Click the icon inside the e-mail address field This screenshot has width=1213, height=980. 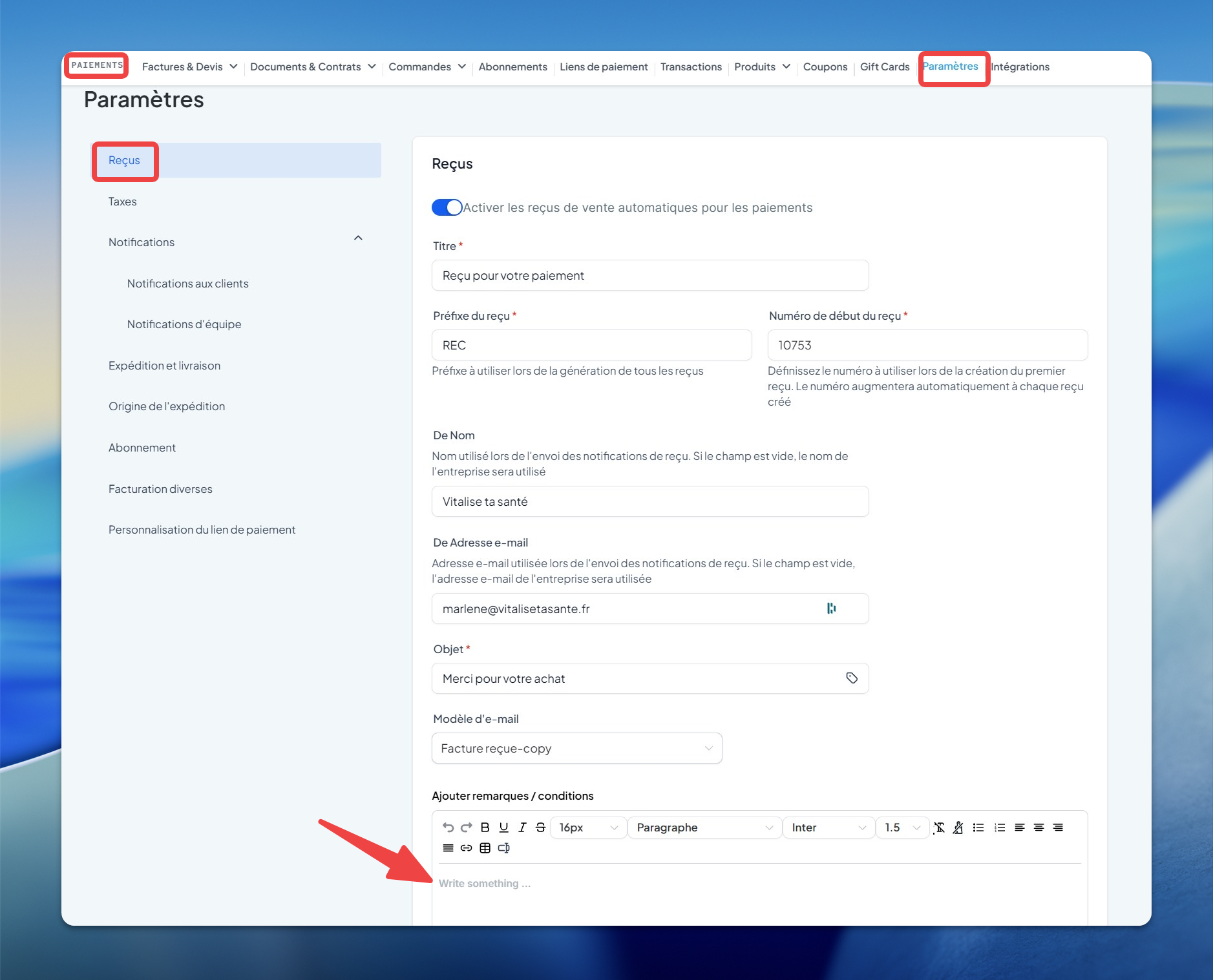(x=832, y=608)
